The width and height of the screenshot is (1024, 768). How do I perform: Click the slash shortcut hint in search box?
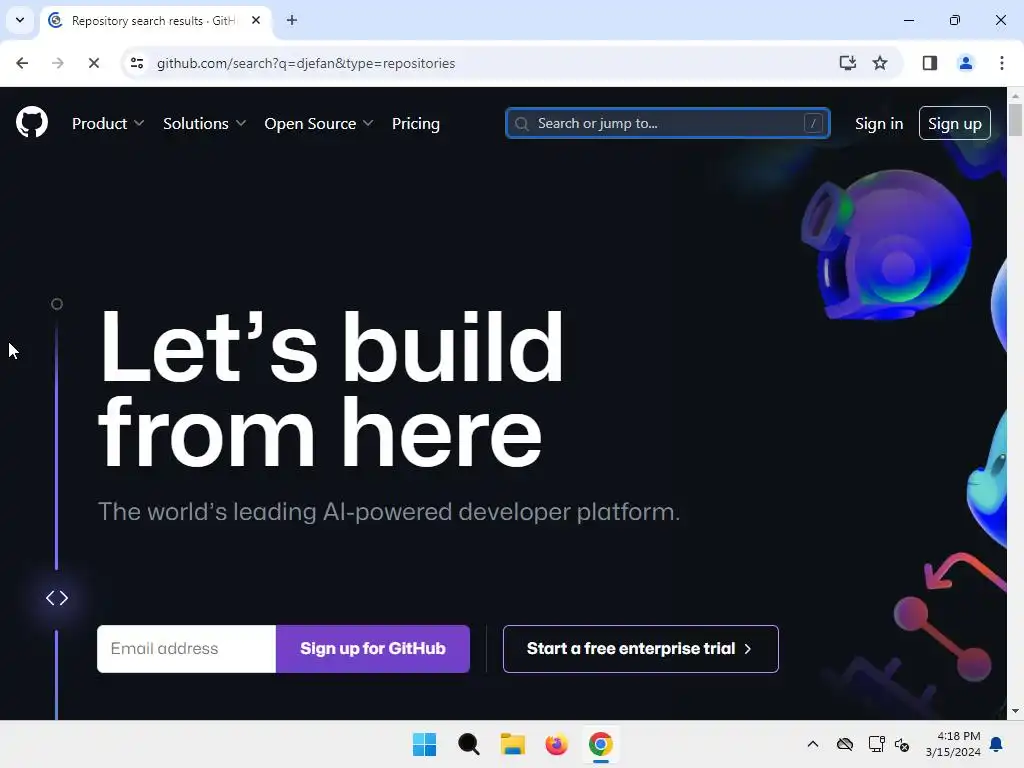[813, 123]
